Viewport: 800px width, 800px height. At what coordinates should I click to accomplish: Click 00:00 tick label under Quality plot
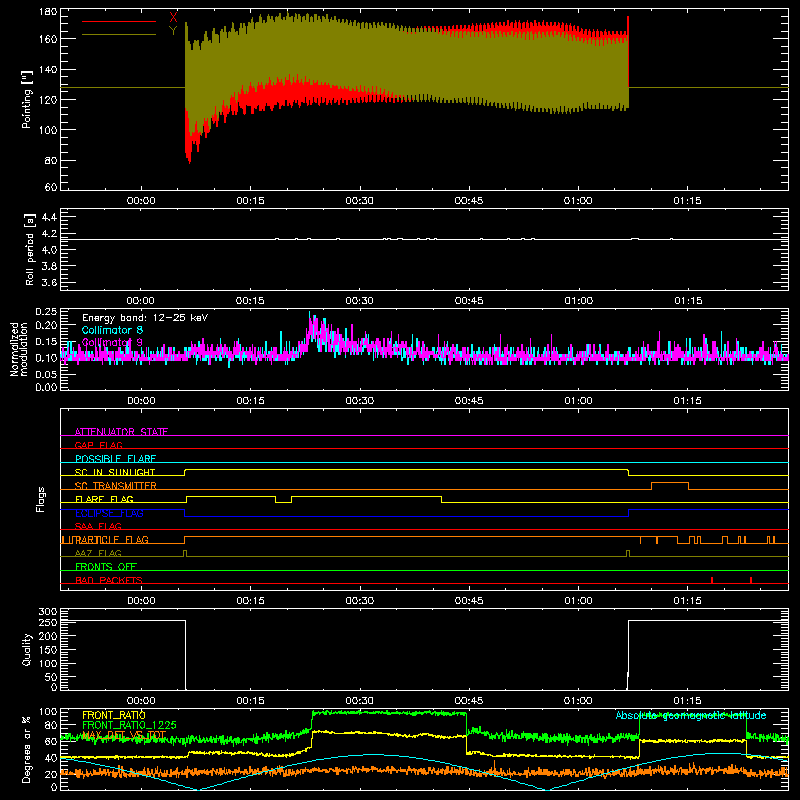(x=141, y=701)
